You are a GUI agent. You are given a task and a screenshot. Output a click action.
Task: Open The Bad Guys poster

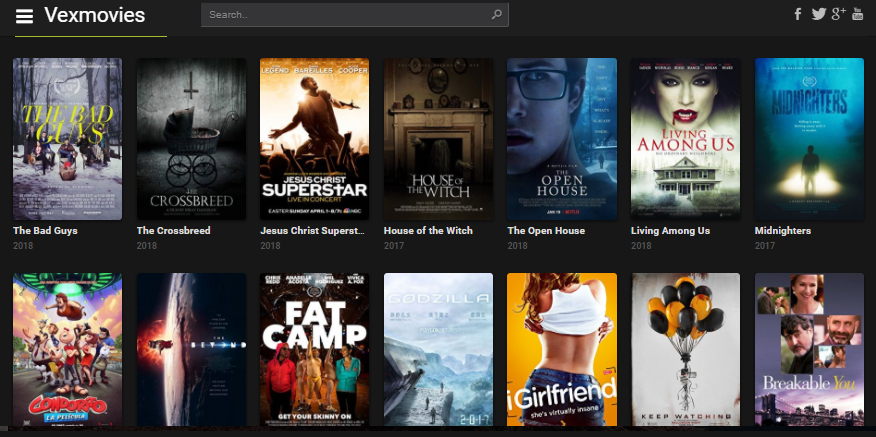coord(67,139)
